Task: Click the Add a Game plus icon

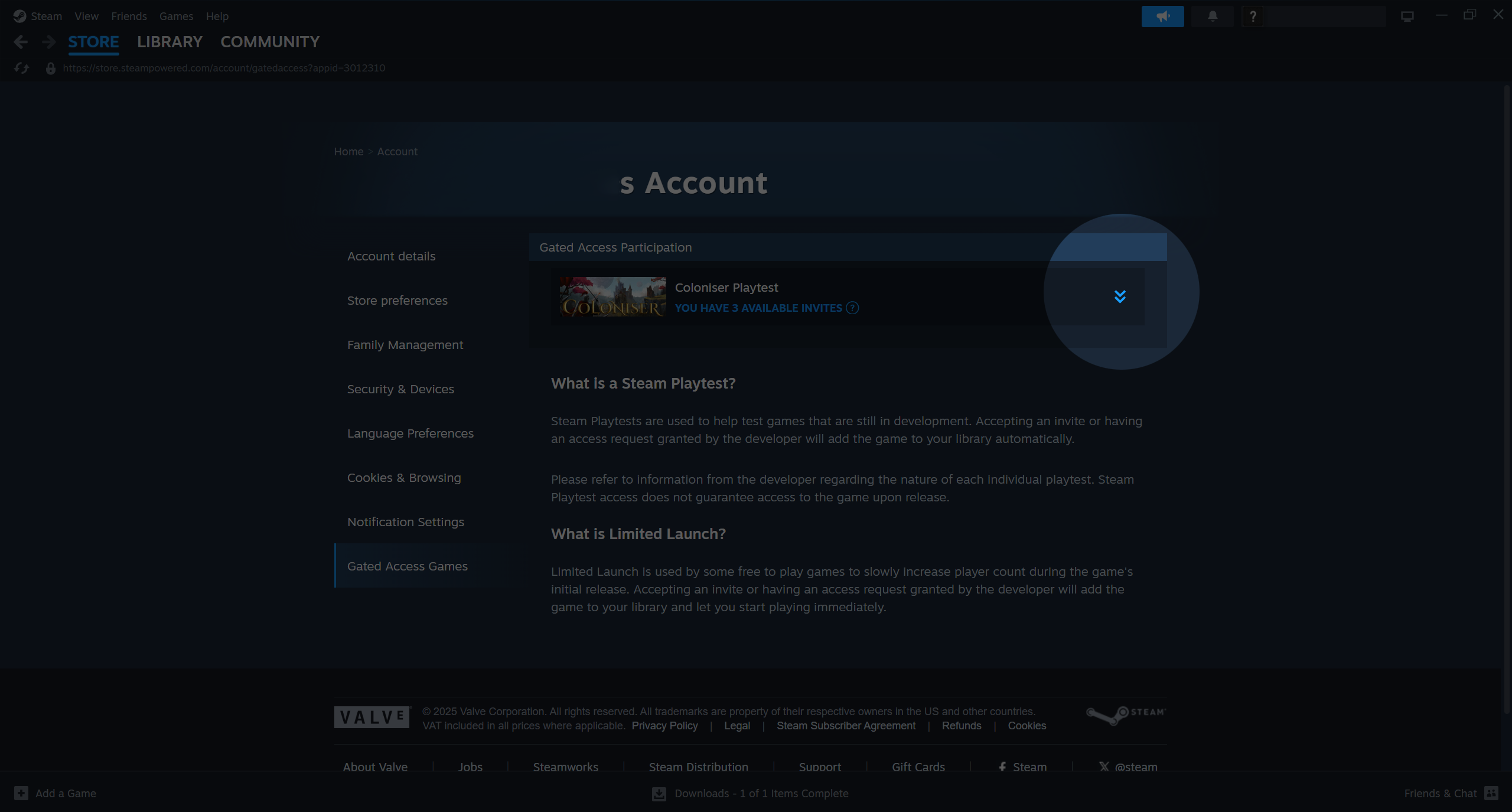Action: [x=21, y=793]
